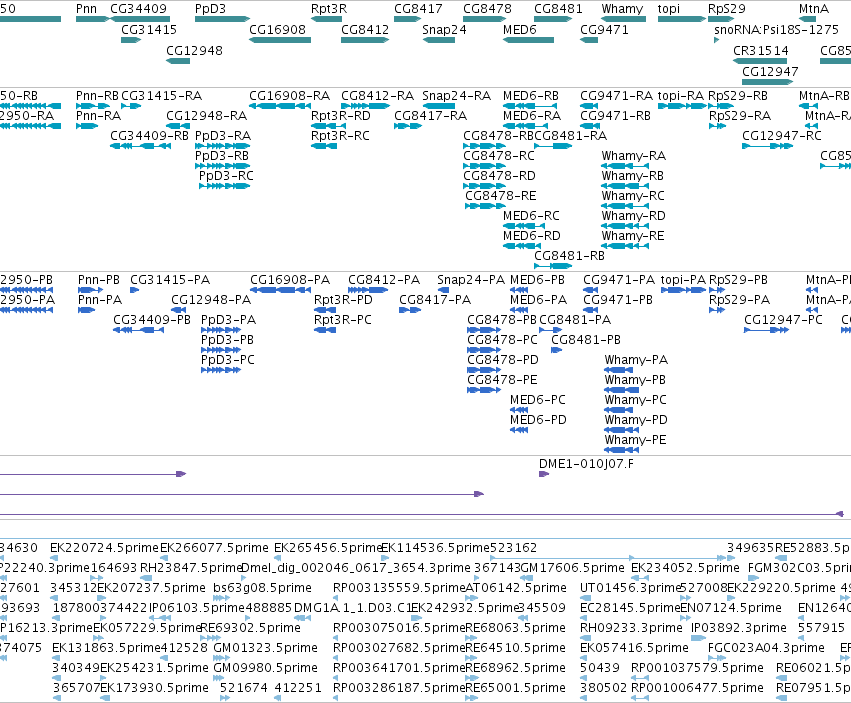The image size is (851, 703).
Task: Select the Whamy-PE protein feature
Action: click(x=621, y=450)
